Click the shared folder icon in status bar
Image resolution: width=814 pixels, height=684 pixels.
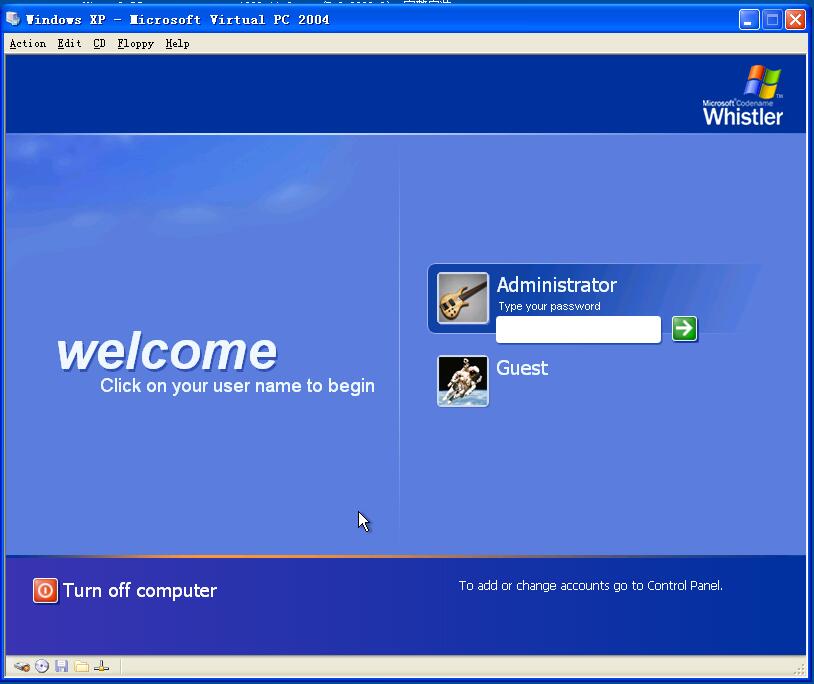(81, 666)
